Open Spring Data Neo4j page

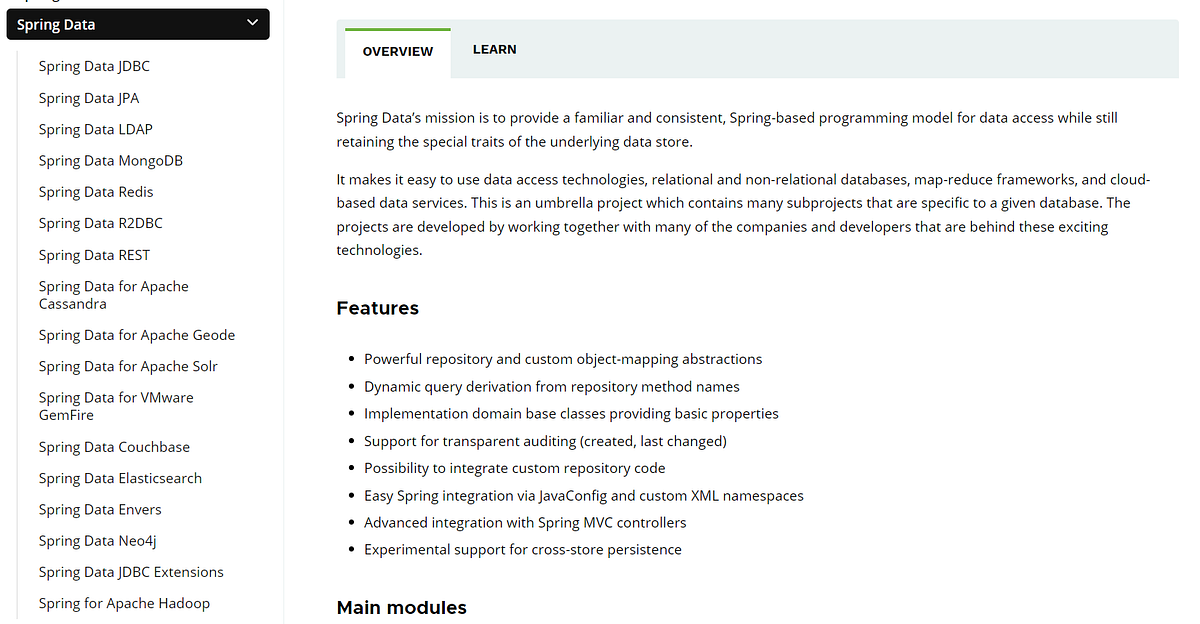pos(97,540)
